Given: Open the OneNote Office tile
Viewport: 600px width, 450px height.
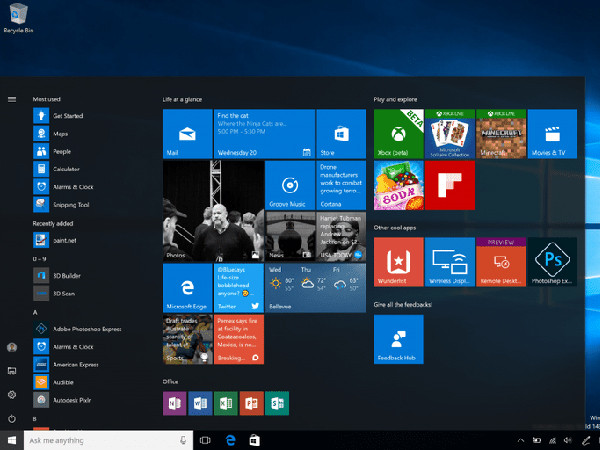Looking at the screenshot, I should [174, 403].
